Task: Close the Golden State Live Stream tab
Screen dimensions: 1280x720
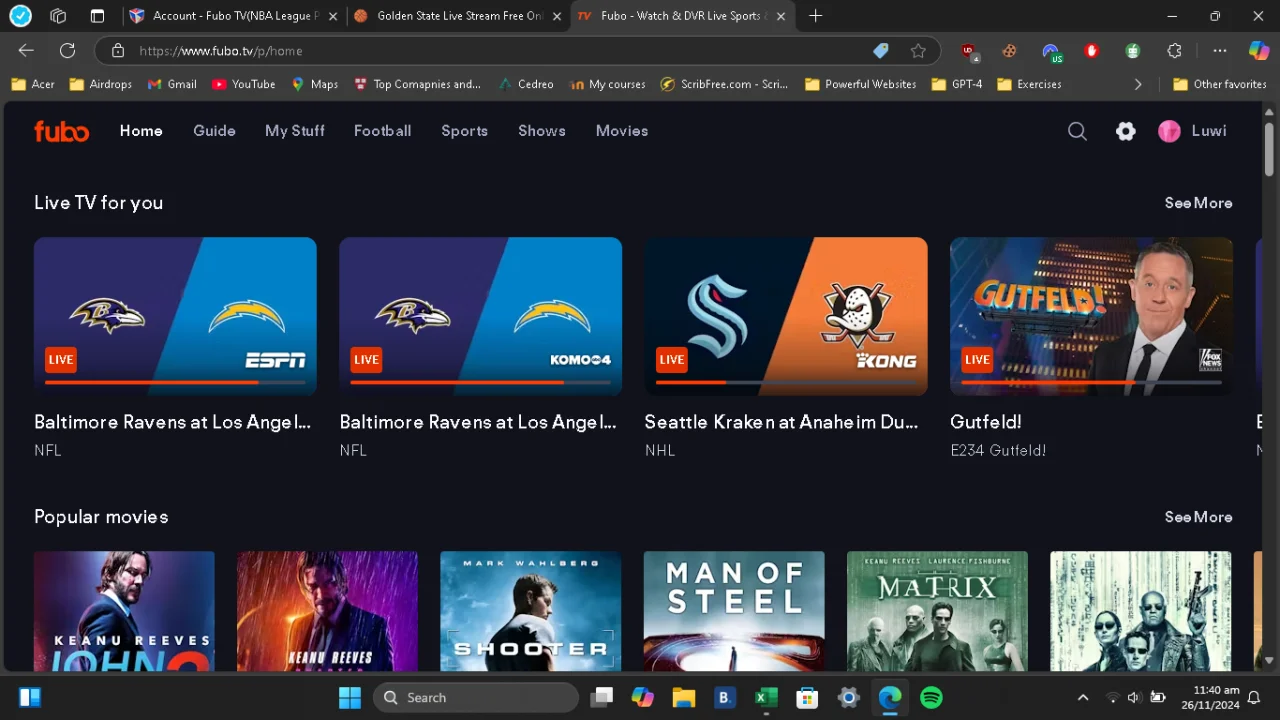Action: [557, 16]
